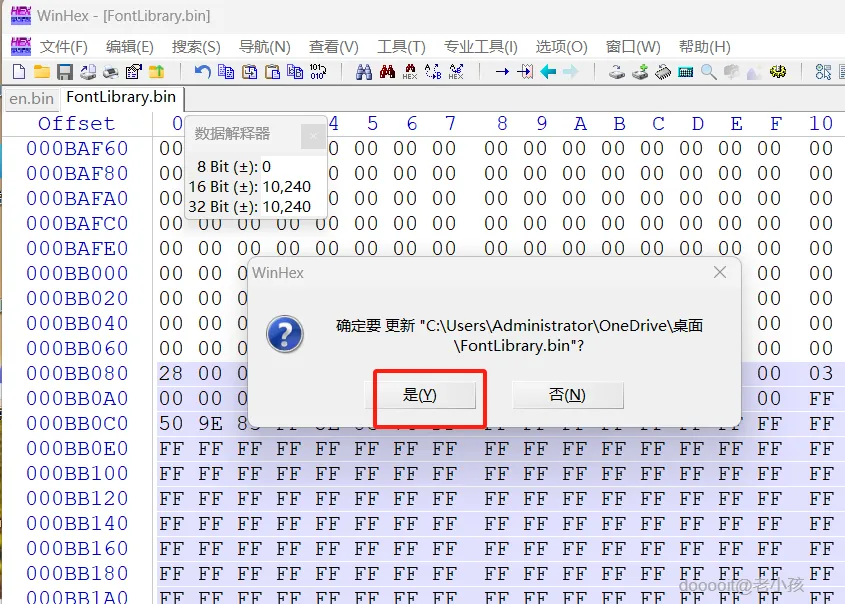Image resolution: width=845 pixels, height=604 pixels.
Task: Click column header F
Action: point(776,124)
